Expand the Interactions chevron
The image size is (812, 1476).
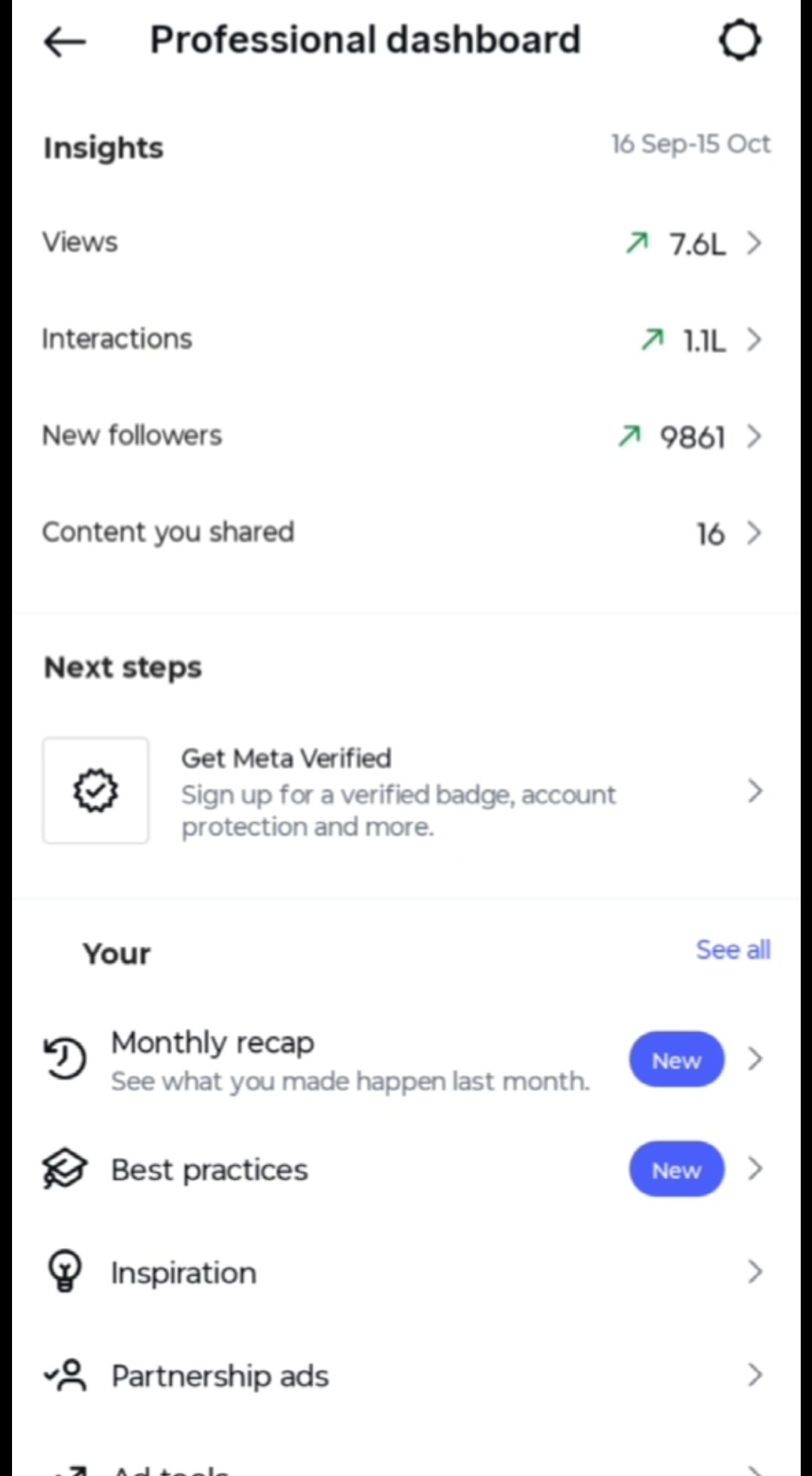[754, 339]
